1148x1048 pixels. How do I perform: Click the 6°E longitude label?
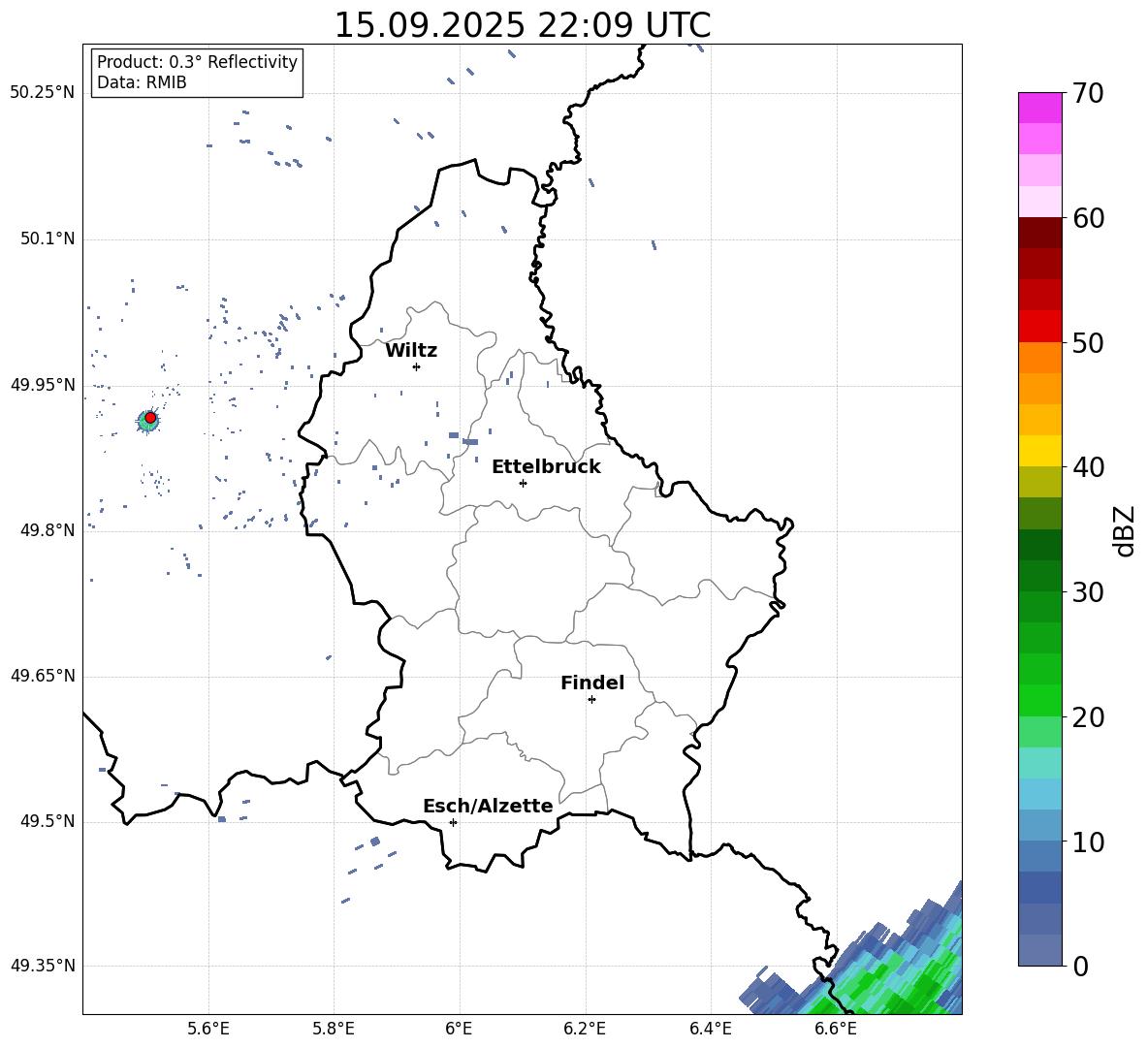coord(459,1030)
